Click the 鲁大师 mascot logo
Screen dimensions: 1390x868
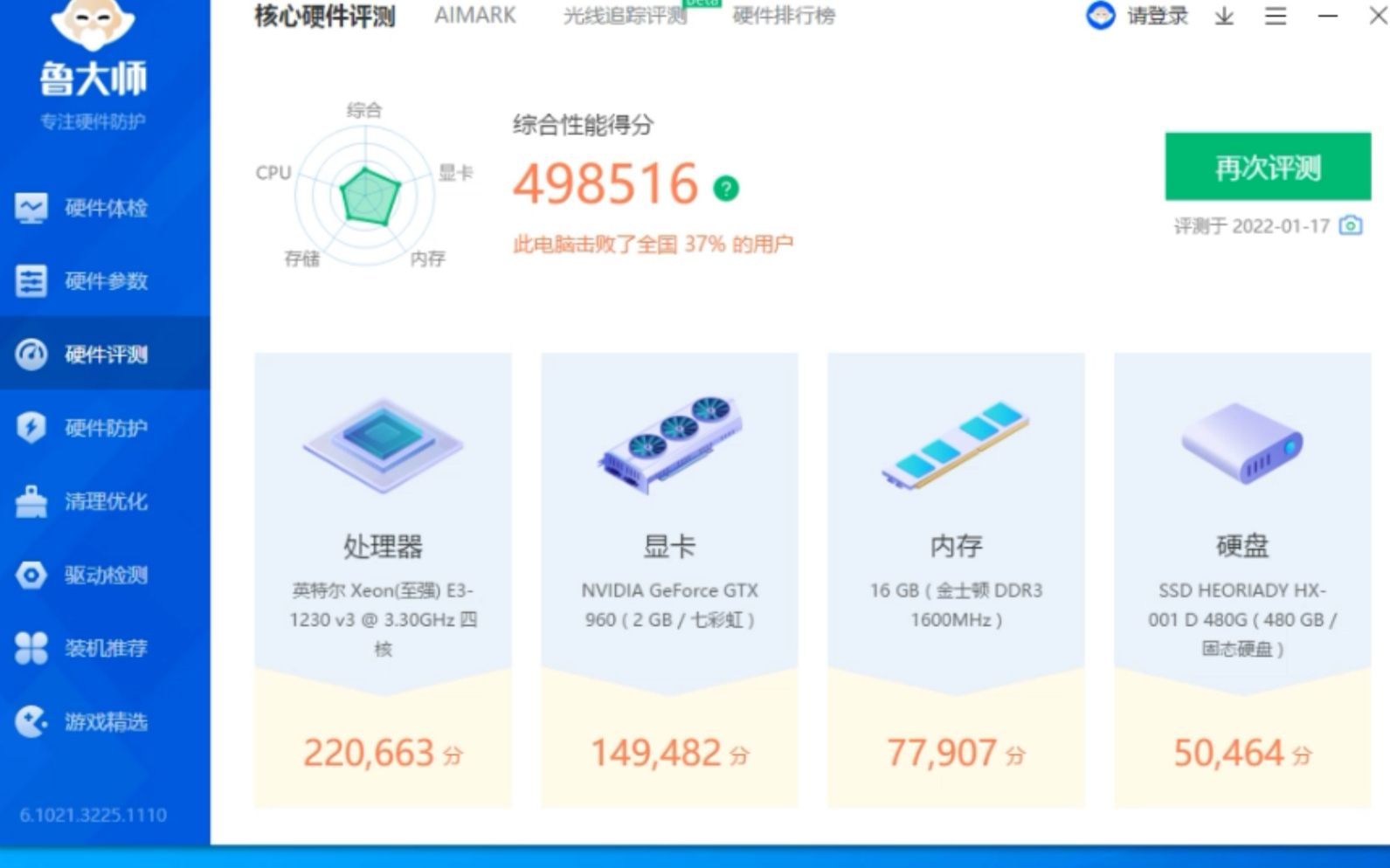[x=93, y=24]
